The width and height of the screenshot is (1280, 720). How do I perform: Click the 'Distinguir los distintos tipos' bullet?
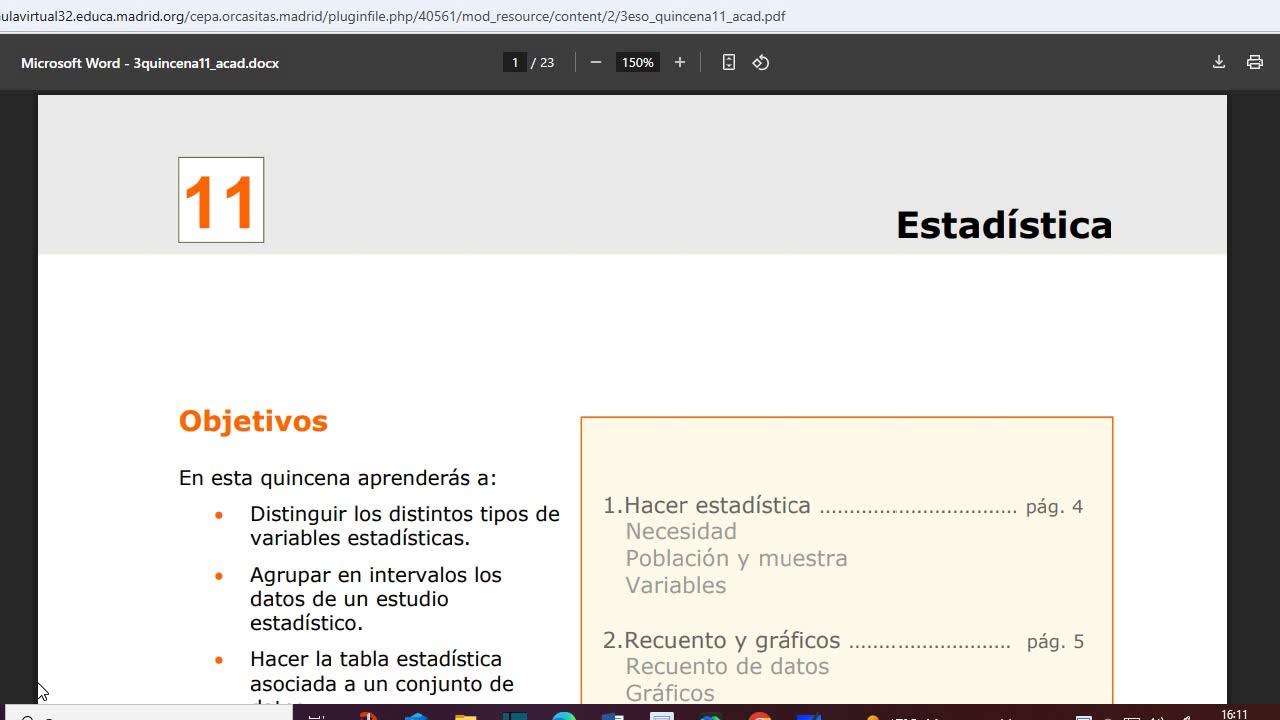coord(405,526)
